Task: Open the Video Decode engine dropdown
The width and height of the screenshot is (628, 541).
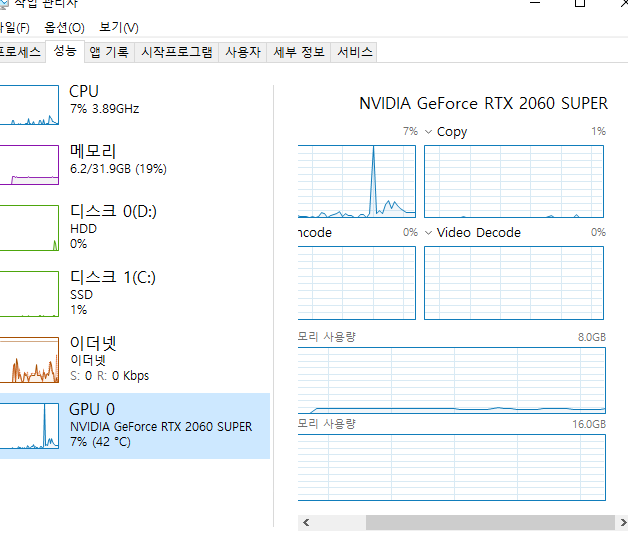Action: pyautogui.click(x=428, y=233)
